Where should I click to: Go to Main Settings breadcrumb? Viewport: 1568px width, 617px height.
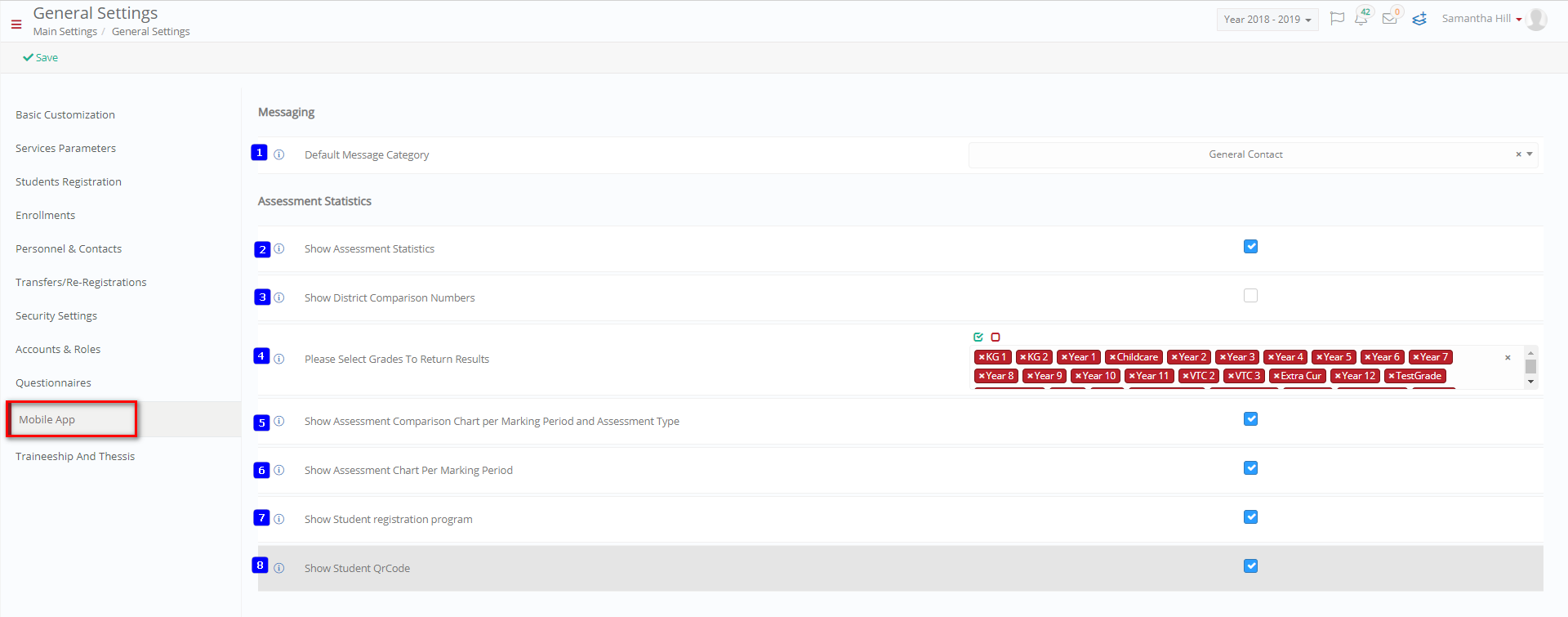pyautogui.click(x=65, y=31)
